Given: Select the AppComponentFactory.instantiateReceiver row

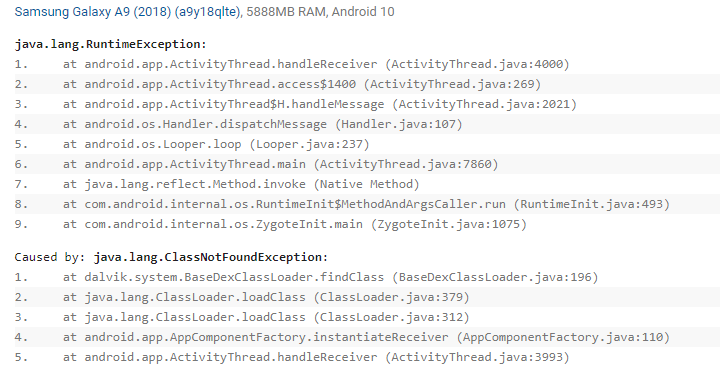Looking at the screenshot, I should 367,337.
